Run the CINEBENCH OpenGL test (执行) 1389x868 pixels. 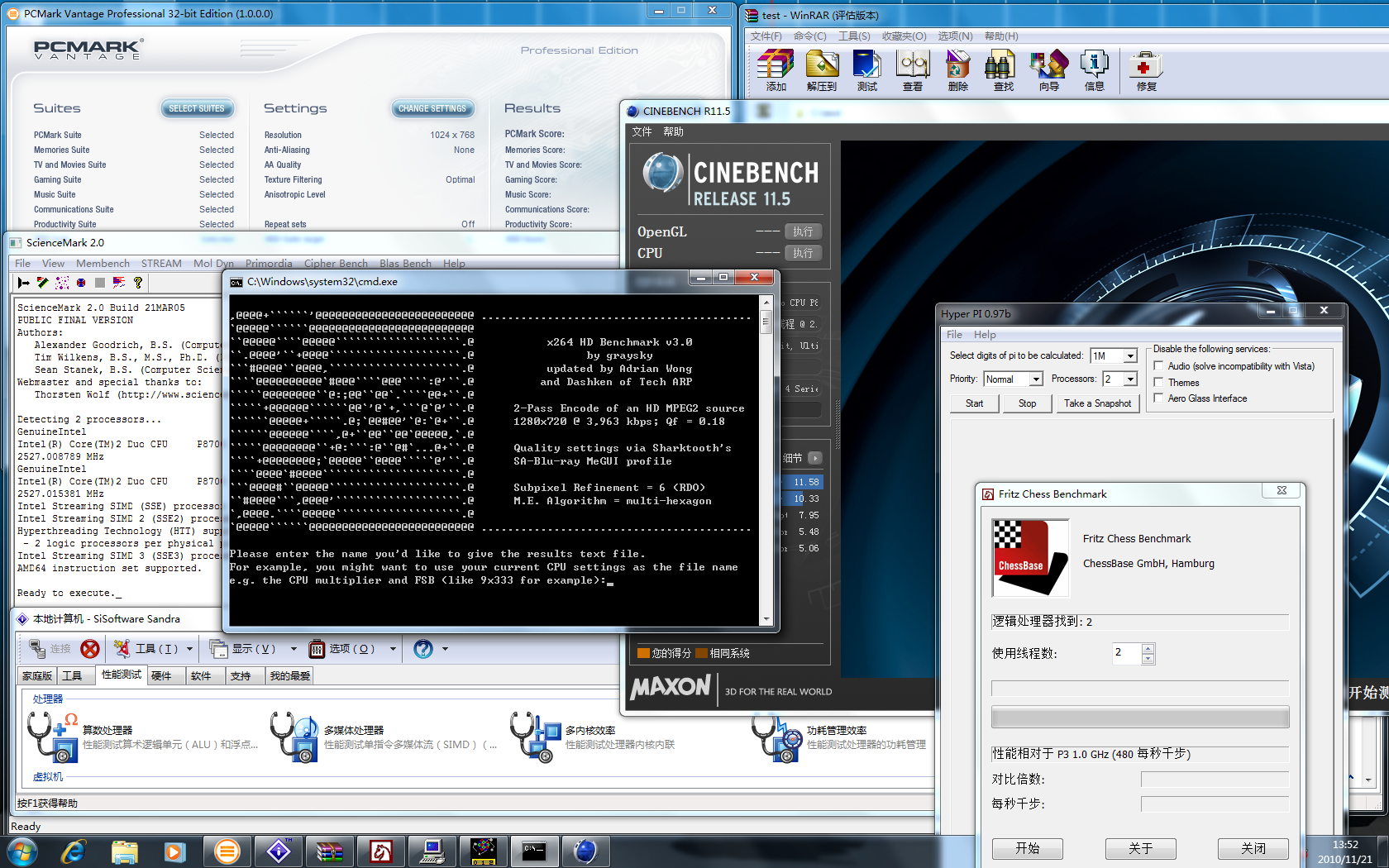pos(803,231)
